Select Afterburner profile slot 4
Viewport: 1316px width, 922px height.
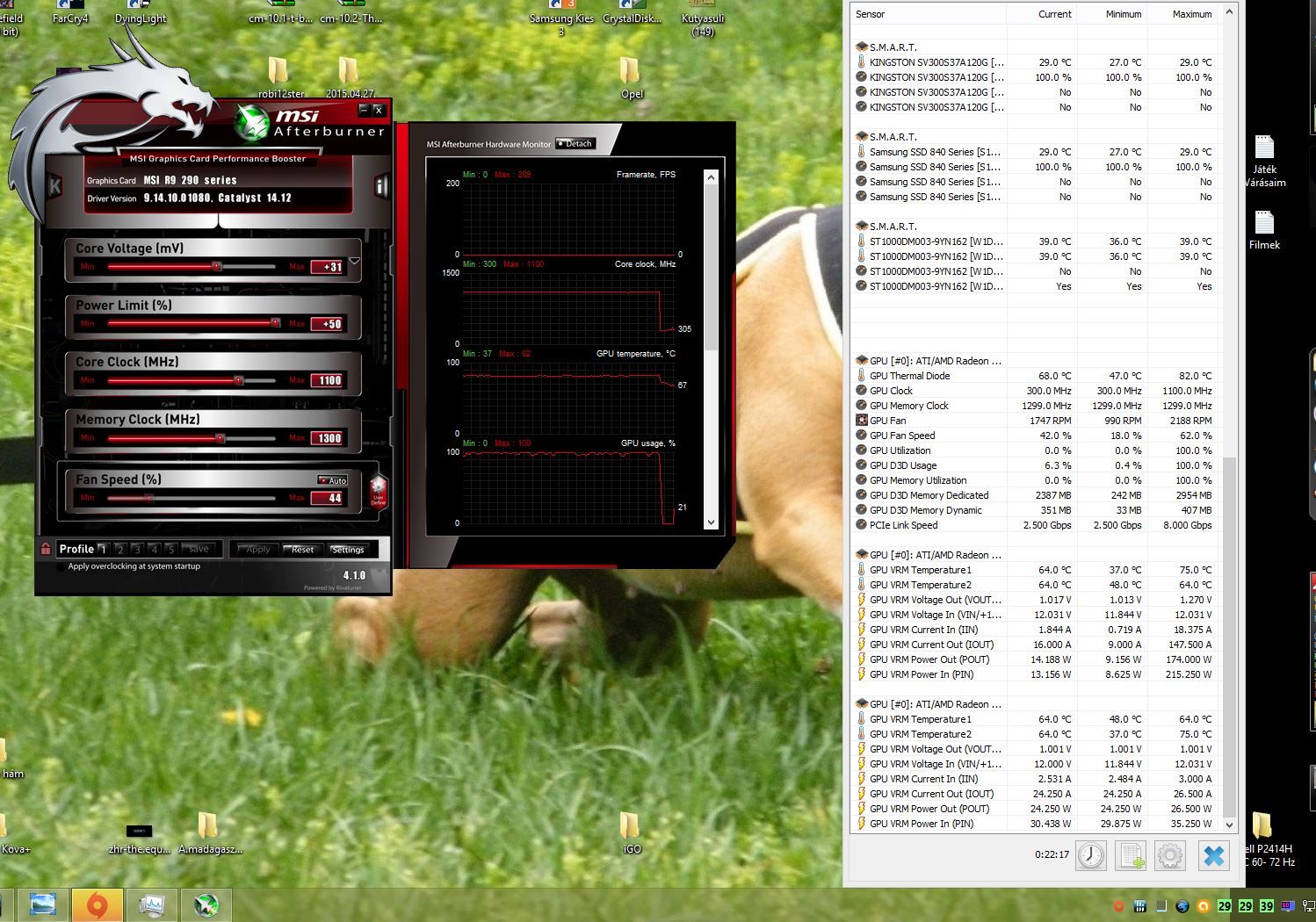[155, 549]
